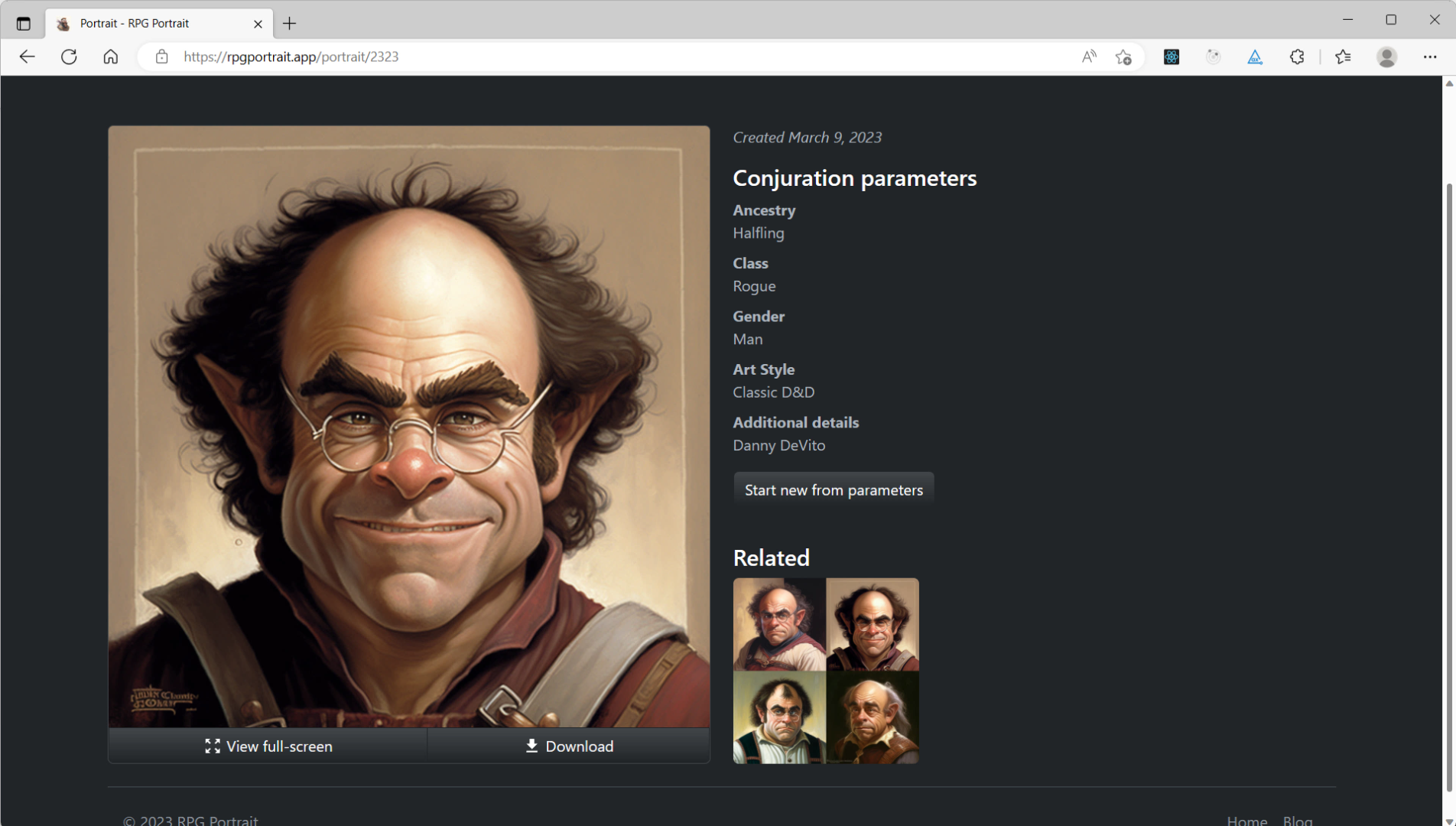Image resolution: width=1456 pixels, height=826 pixels.
Task: Go back to the previous page
Action: click(28, 57)
